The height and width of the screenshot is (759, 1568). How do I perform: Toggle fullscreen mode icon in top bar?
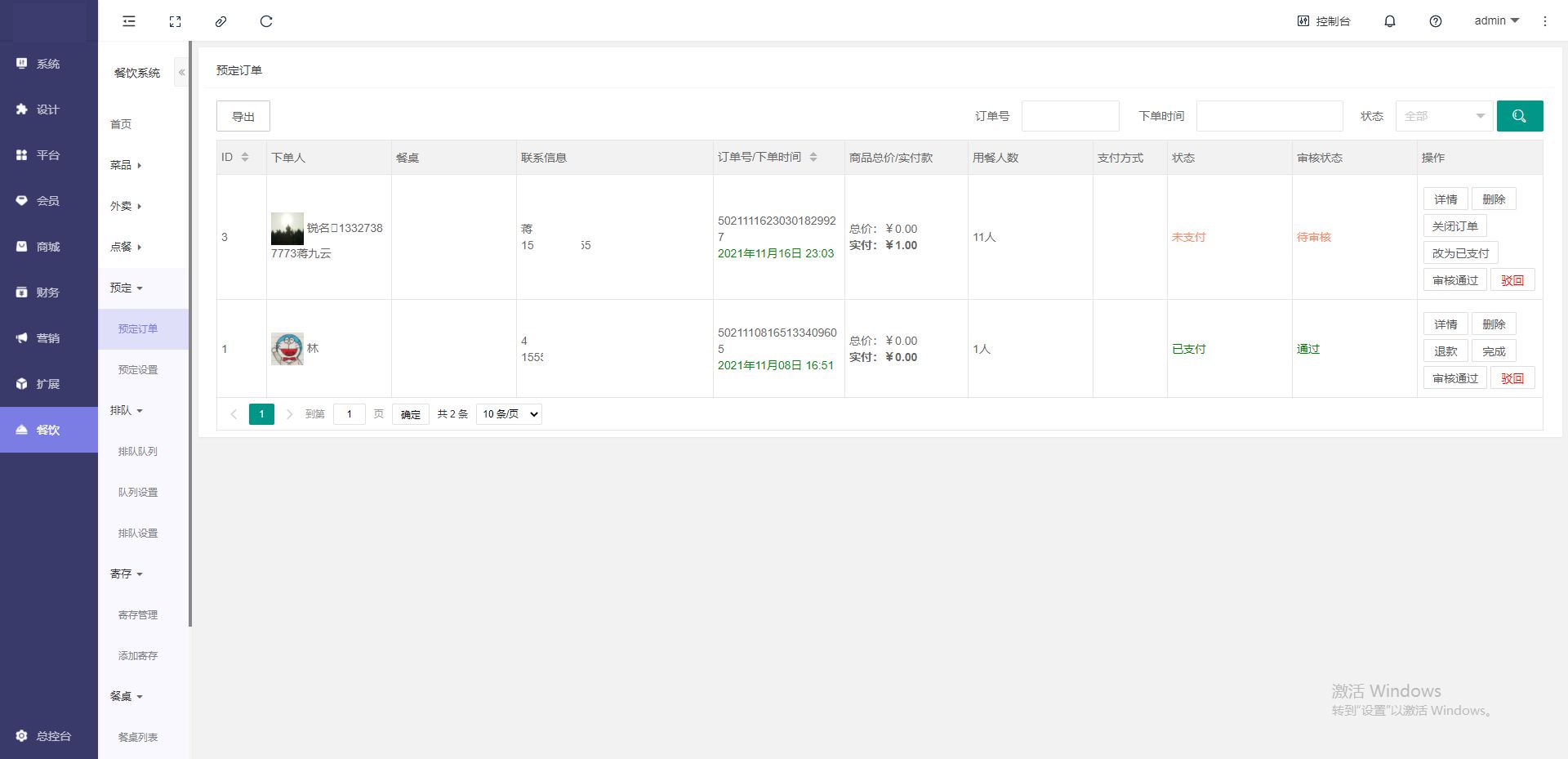[x=175, y=21]
